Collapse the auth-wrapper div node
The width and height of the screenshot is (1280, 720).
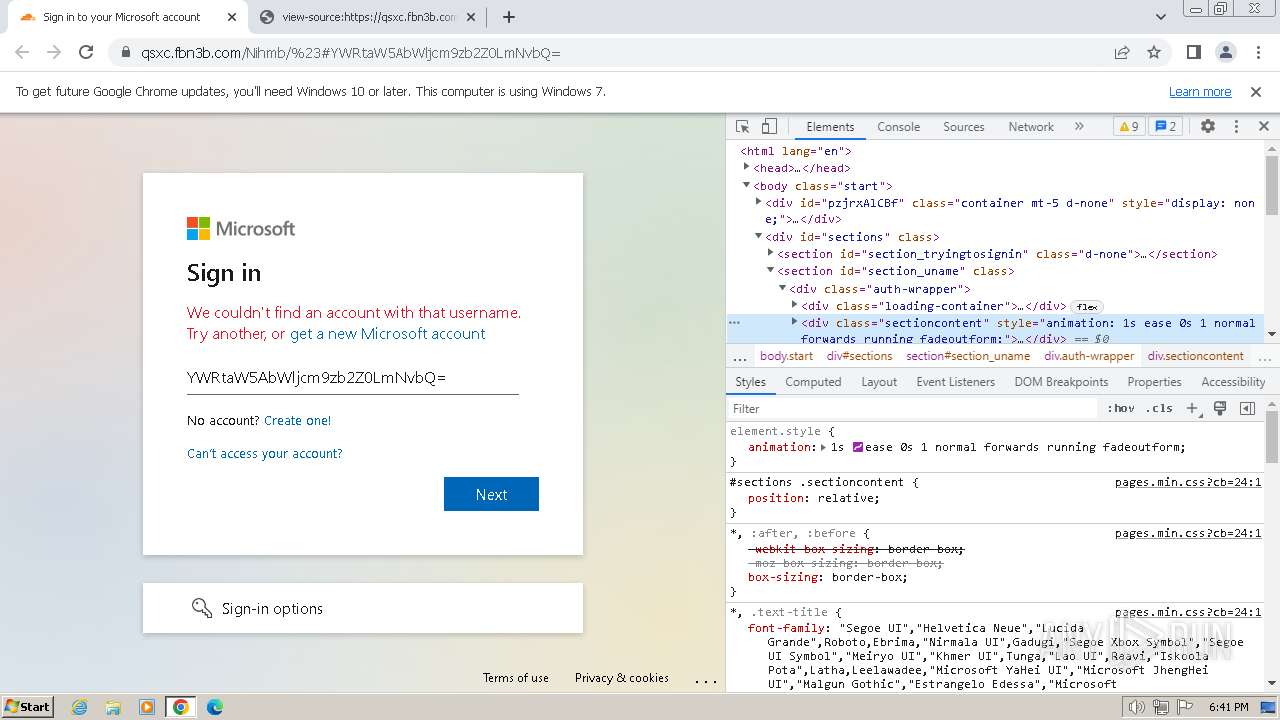point(782,288)
